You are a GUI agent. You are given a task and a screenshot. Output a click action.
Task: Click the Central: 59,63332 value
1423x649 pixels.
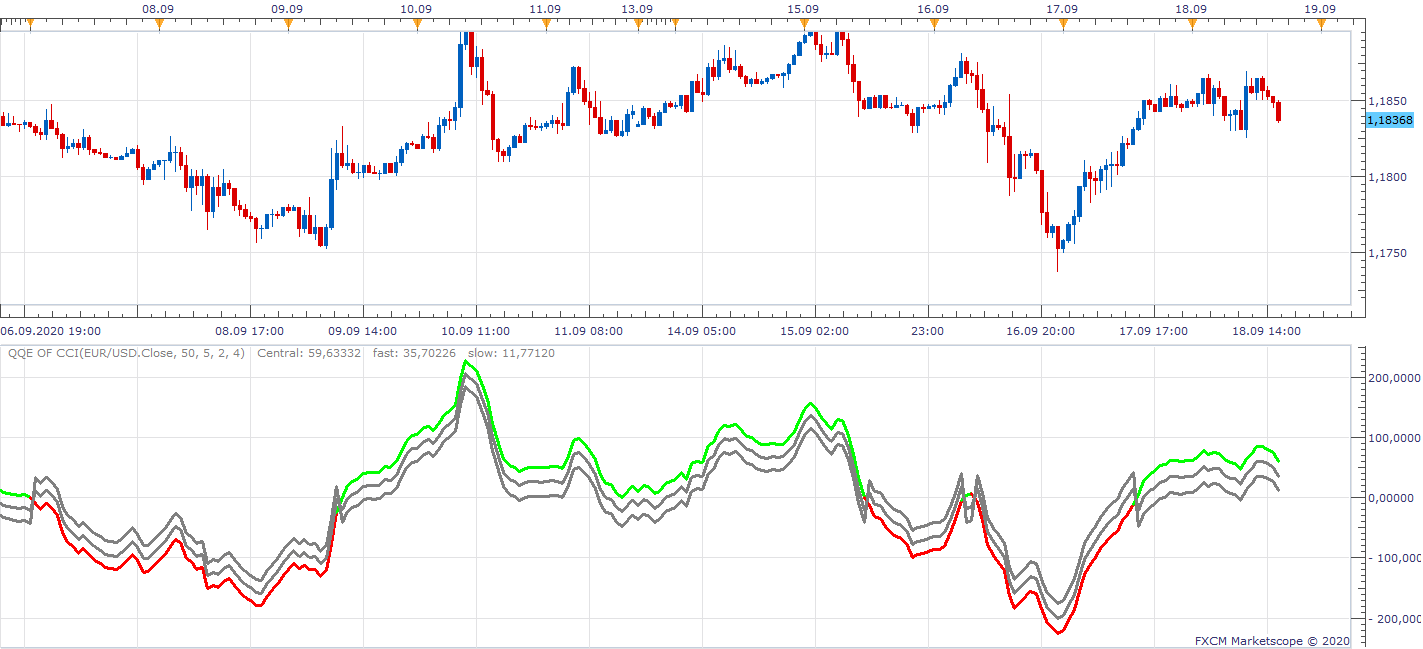point(309,353)
